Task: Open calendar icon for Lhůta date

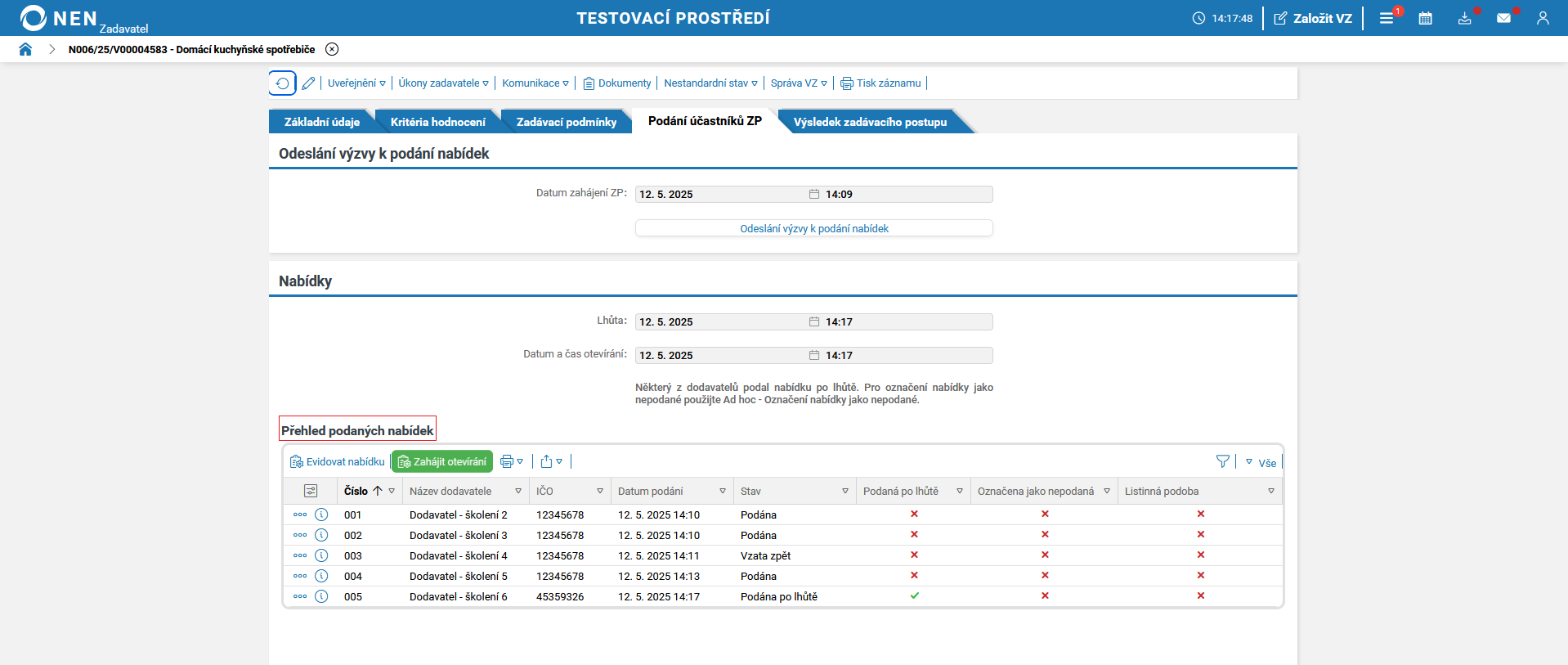Action: click(814, 321)
